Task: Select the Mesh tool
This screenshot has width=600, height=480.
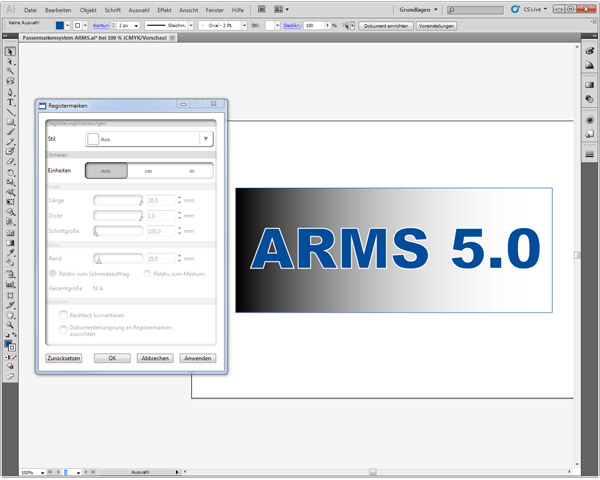Action: click(10, 233)
